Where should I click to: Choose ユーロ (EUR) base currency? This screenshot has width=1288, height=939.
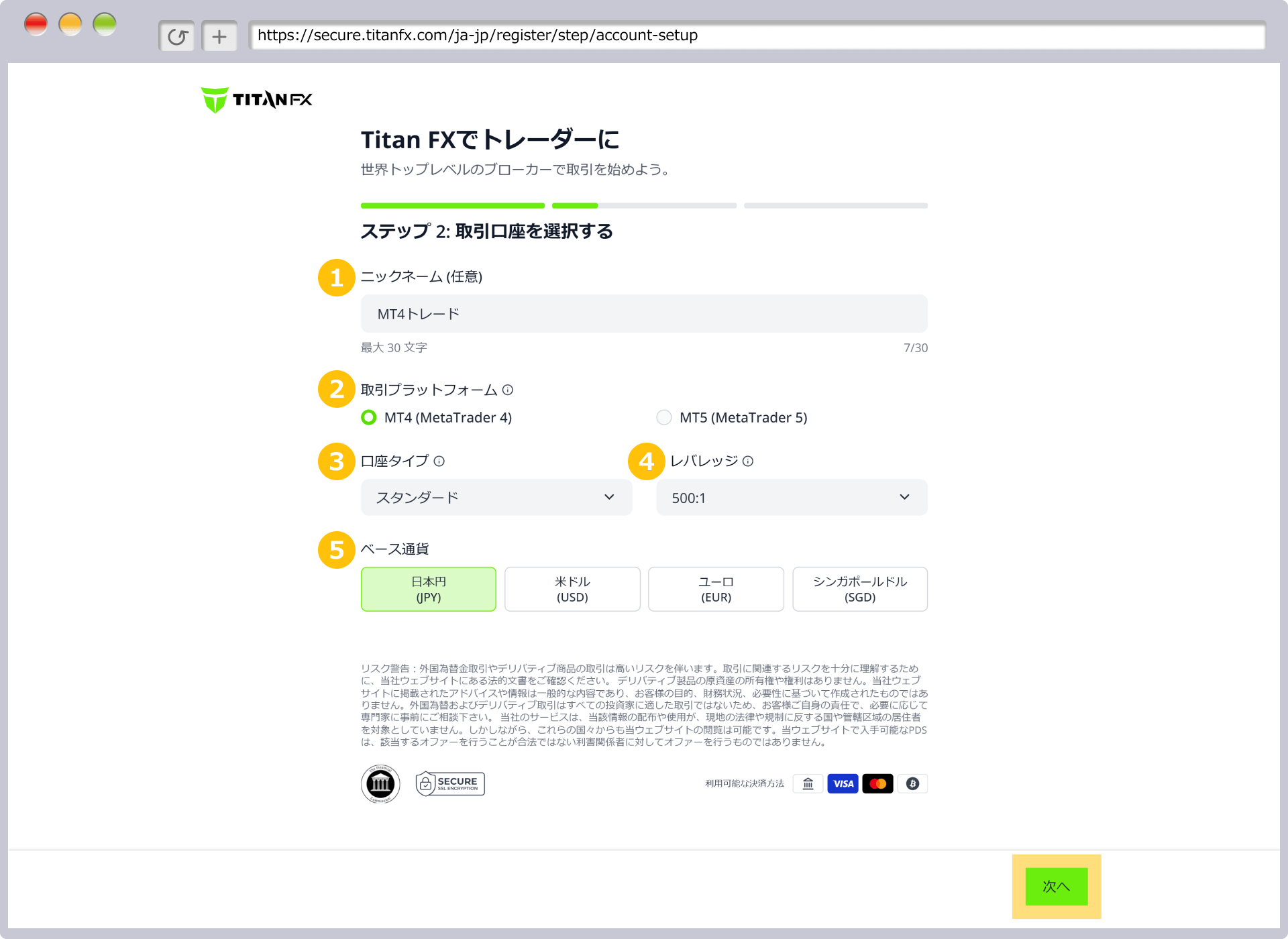[x=716, y=589]
